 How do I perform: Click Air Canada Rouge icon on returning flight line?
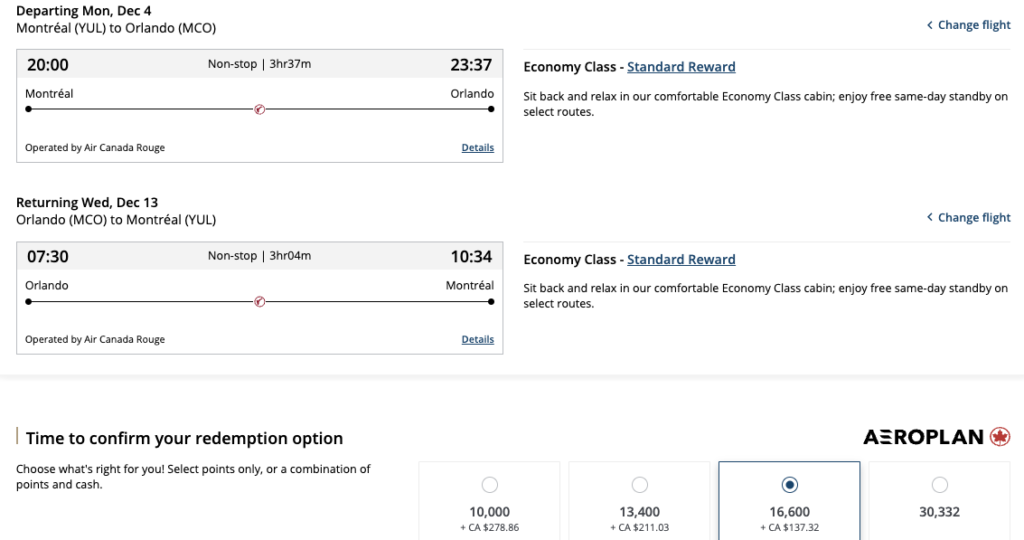(x=260, y=301)
